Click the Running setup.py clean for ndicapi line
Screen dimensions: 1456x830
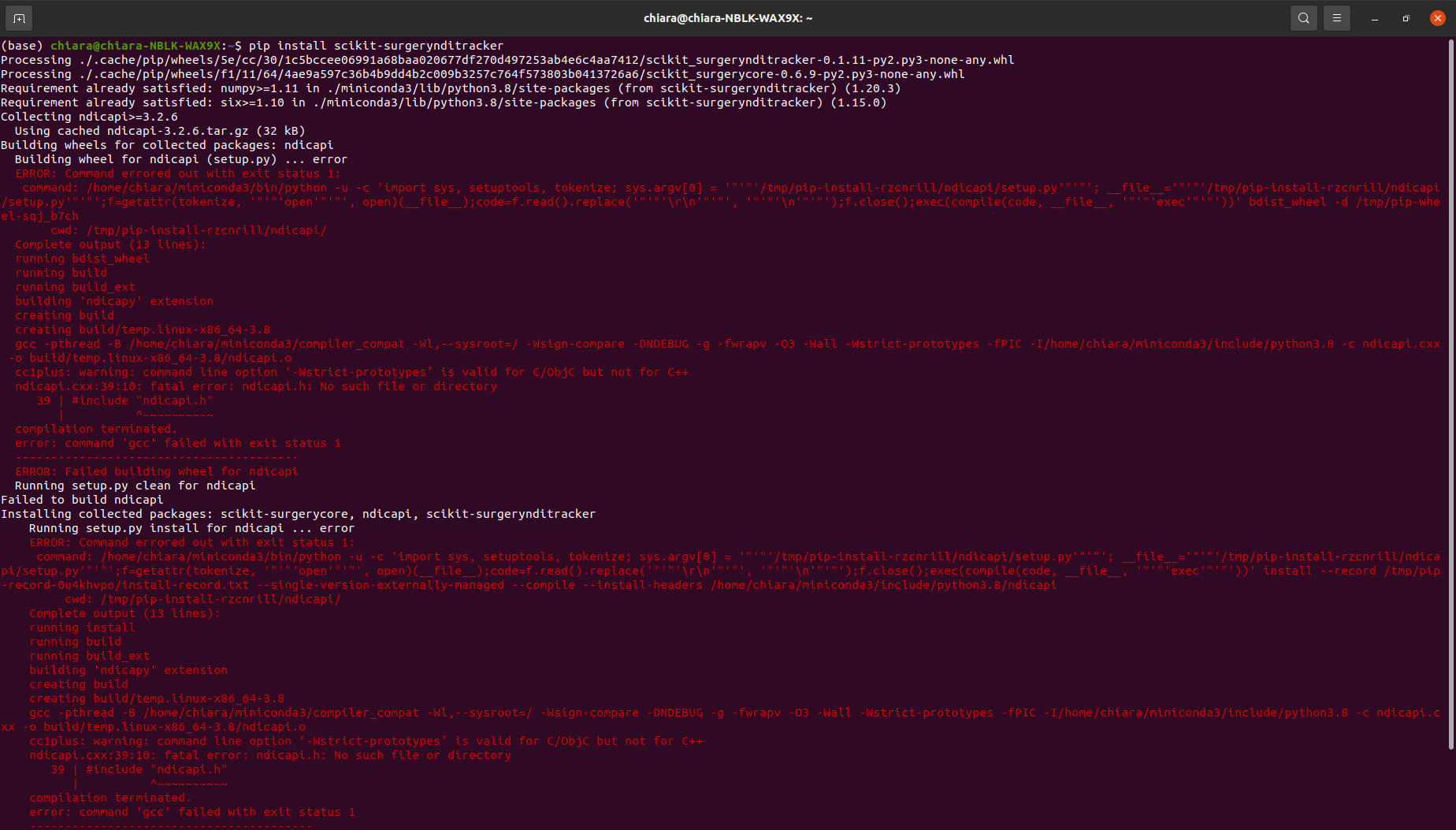coord(136,485)
